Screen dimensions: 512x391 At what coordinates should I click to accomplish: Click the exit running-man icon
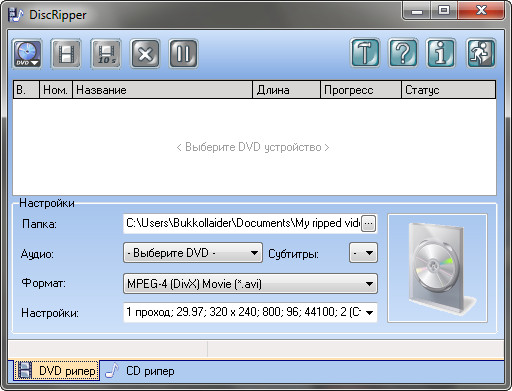point(481,53)
